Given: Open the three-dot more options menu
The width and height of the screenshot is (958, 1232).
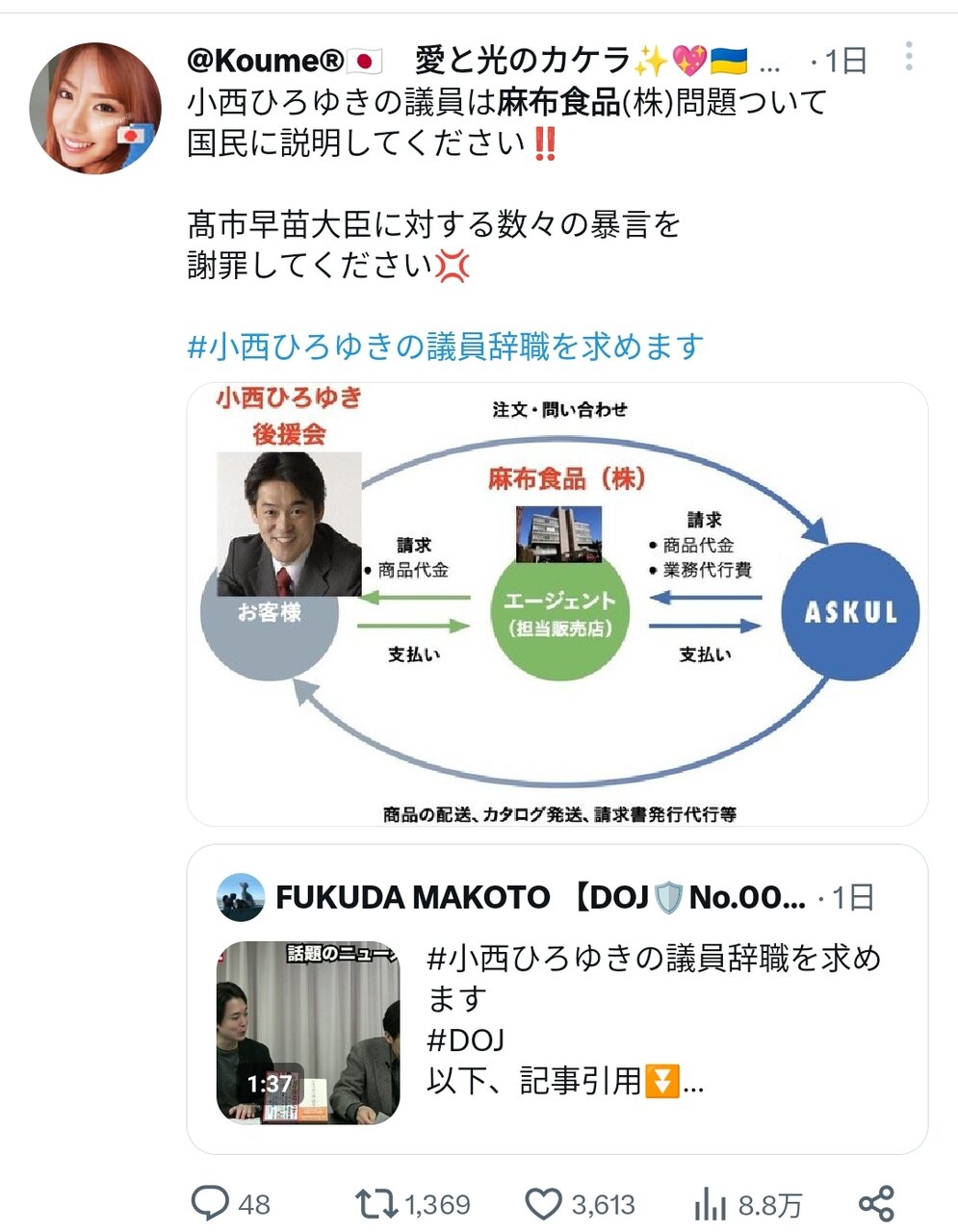Looking at the screenshot, I should coord(908,58).
